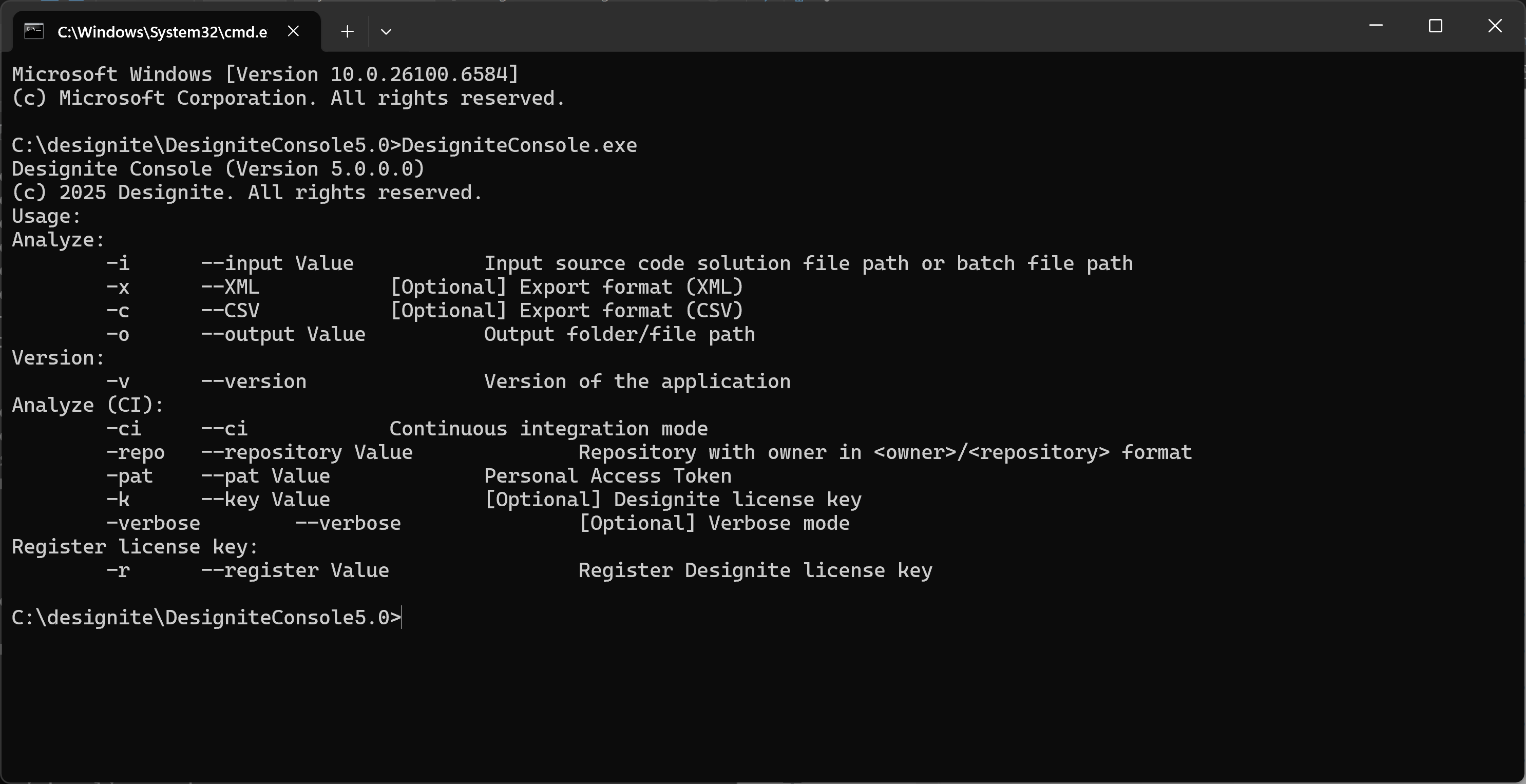Screen dimensions: 1526x784
Task: Click the "--pat Value" option text
Action: [x=265, y=476]
